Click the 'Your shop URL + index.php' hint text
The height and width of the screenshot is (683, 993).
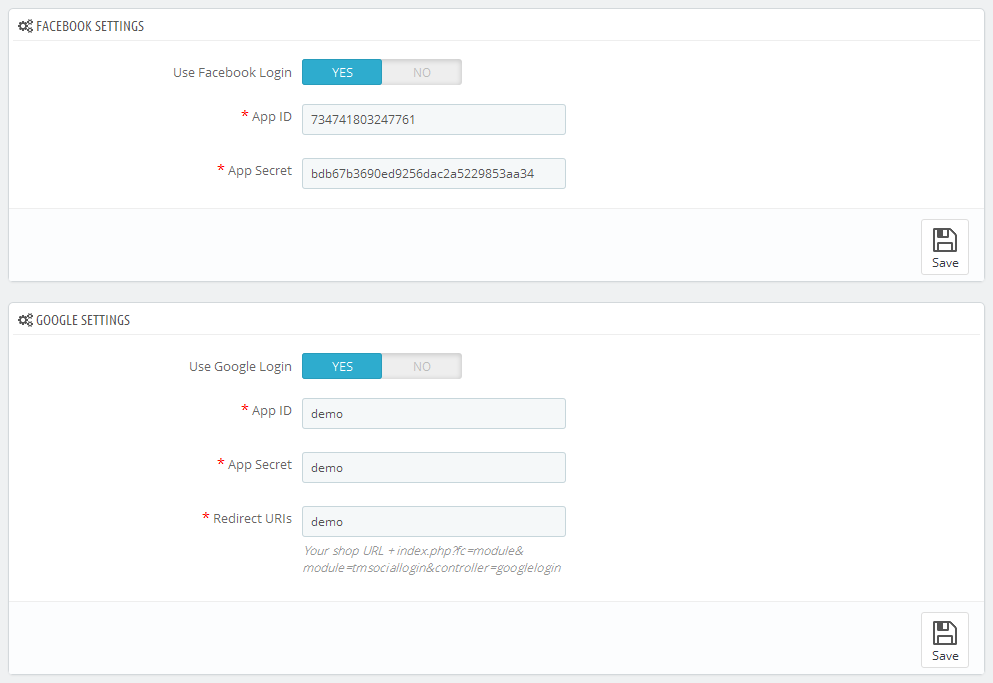click(432, 559)
